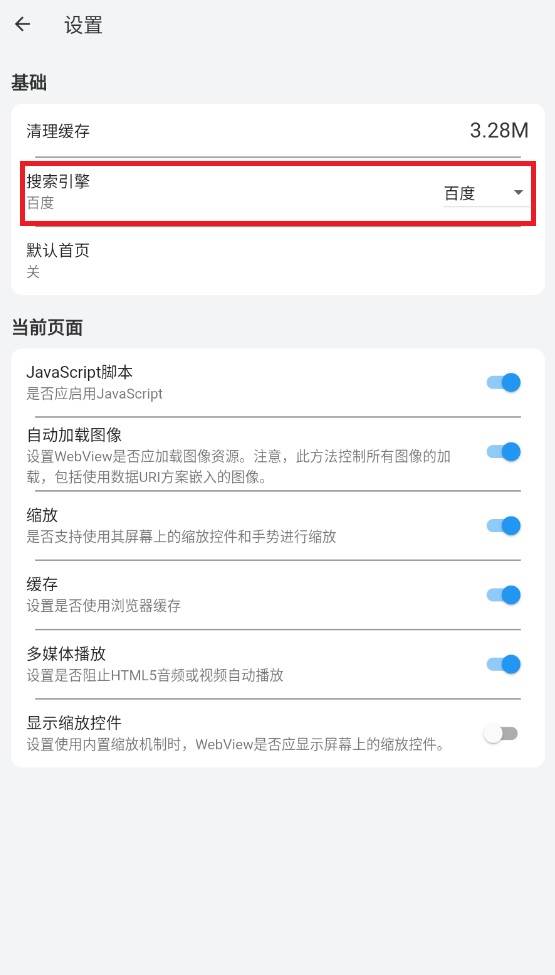Tap the JavaScript脚本 label text
555x975 pixels.
80,372
